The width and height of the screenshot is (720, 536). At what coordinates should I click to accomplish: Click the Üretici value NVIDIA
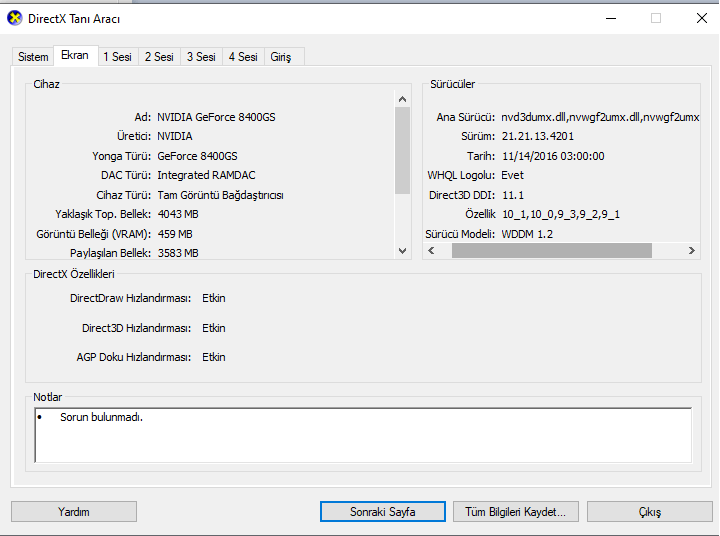tap(175, 136)
